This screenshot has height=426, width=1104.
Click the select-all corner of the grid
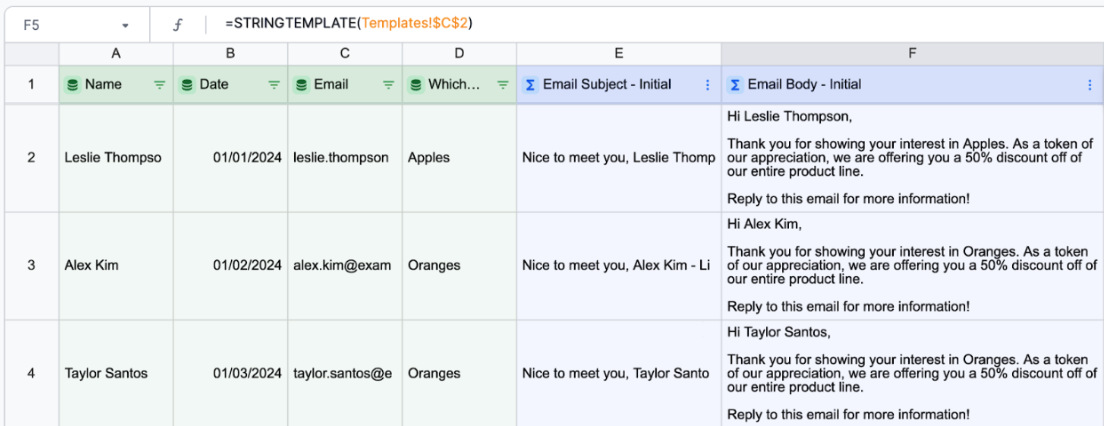tap(32, 54)
